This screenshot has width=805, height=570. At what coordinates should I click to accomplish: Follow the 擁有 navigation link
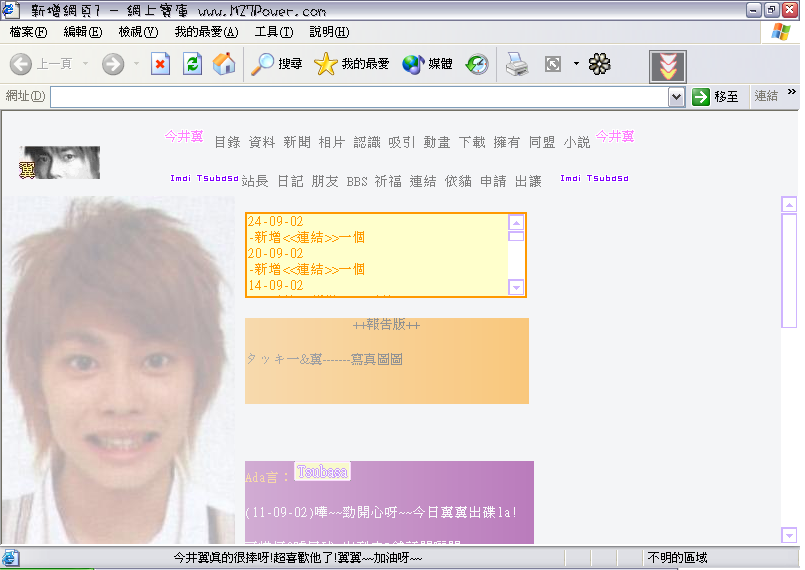pos(507,142)
